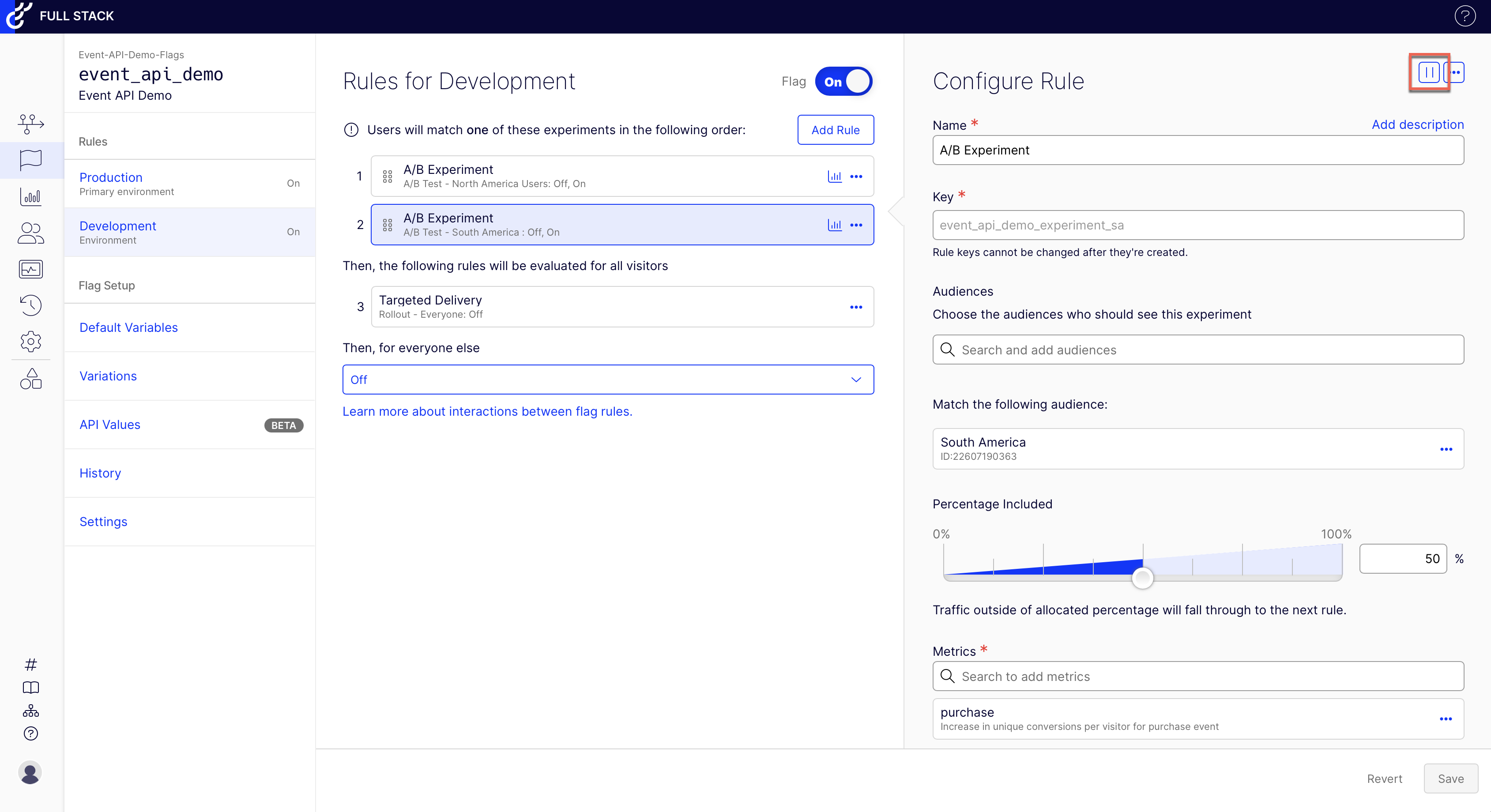The image size is (1491, 812).
Task: Click the Search and add audiences field
Action: (x=1198, y=350)
